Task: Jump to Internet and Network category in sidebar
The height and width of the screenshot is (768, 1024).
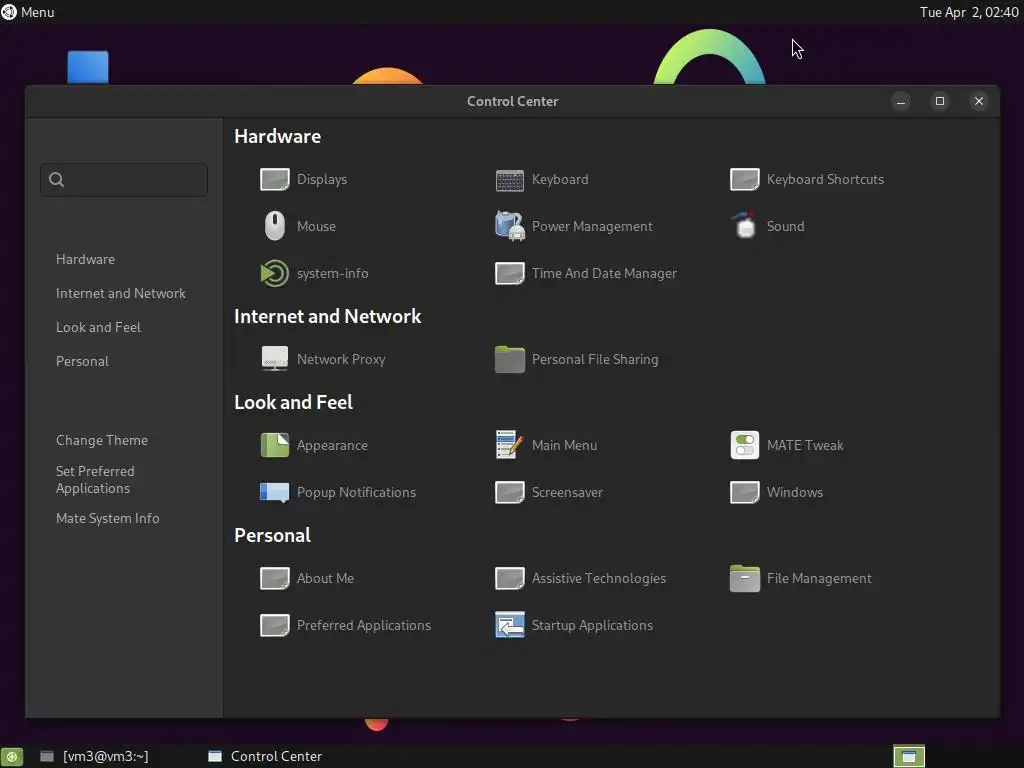Action: tap(121, 293)
